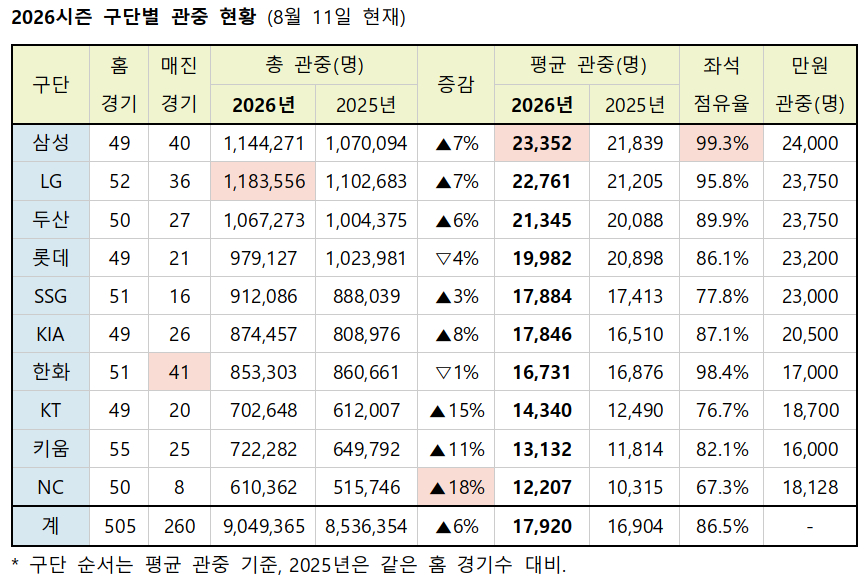Click the total '8,536,354'

tap(366, 526)
